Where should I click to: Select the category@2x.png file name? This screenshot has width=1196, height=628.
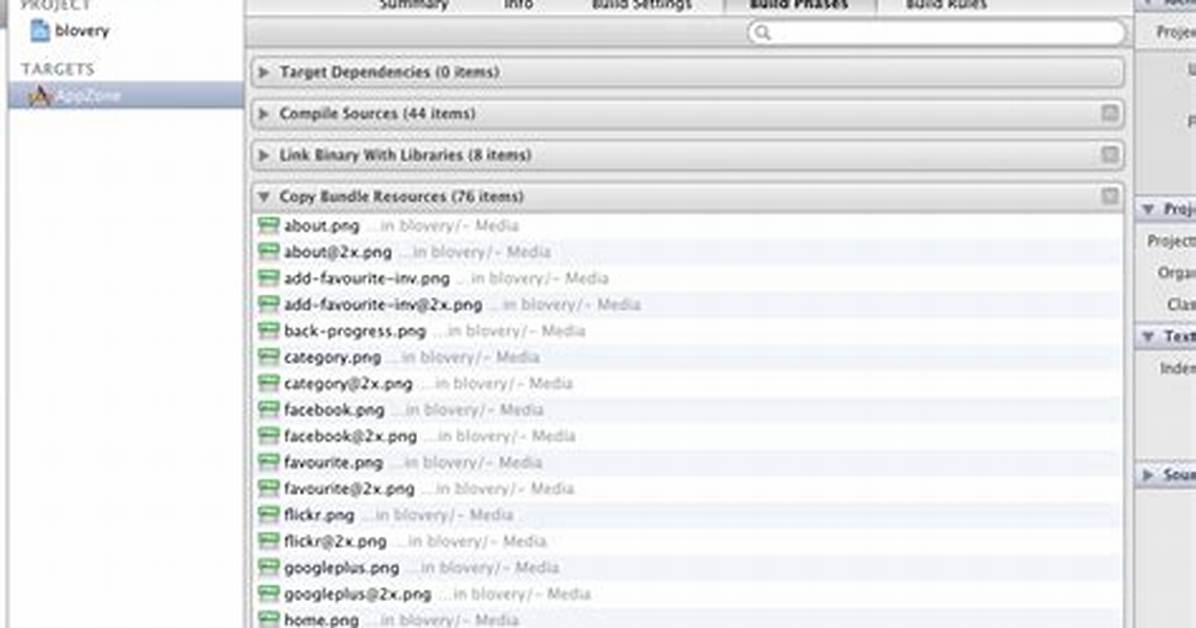(348, 384)
